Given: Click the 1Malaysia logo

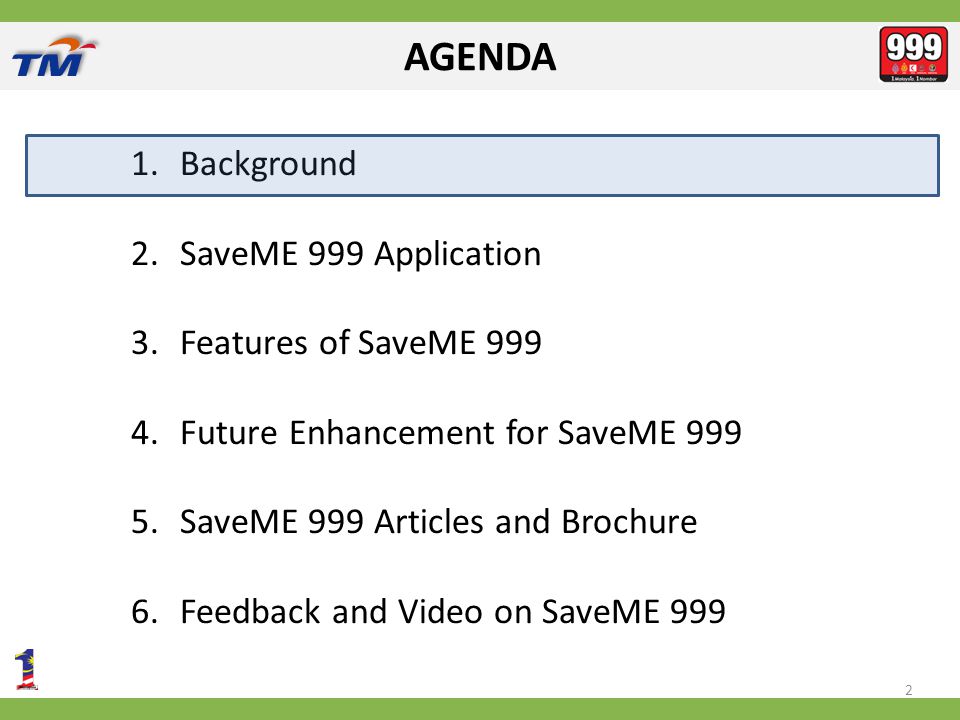Looking at the screenshot, I should pyautogui.click(x=26, y=669).
